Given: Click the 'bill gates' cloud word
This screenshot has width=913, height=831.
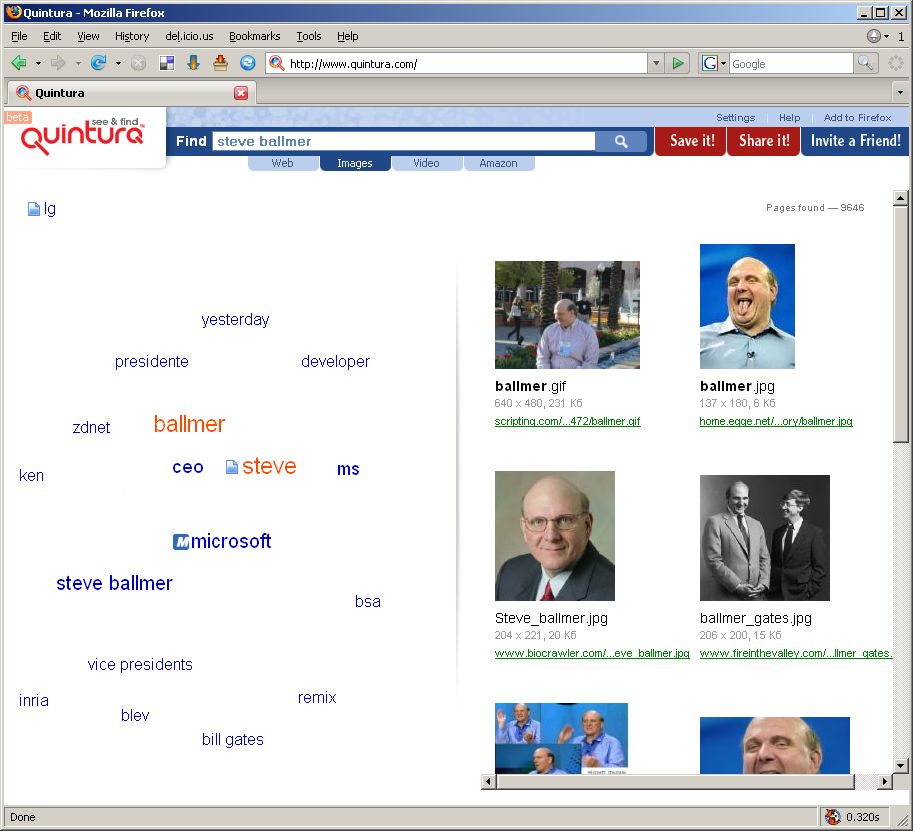Looking at the screenshot, I should (x=232, y=740).
